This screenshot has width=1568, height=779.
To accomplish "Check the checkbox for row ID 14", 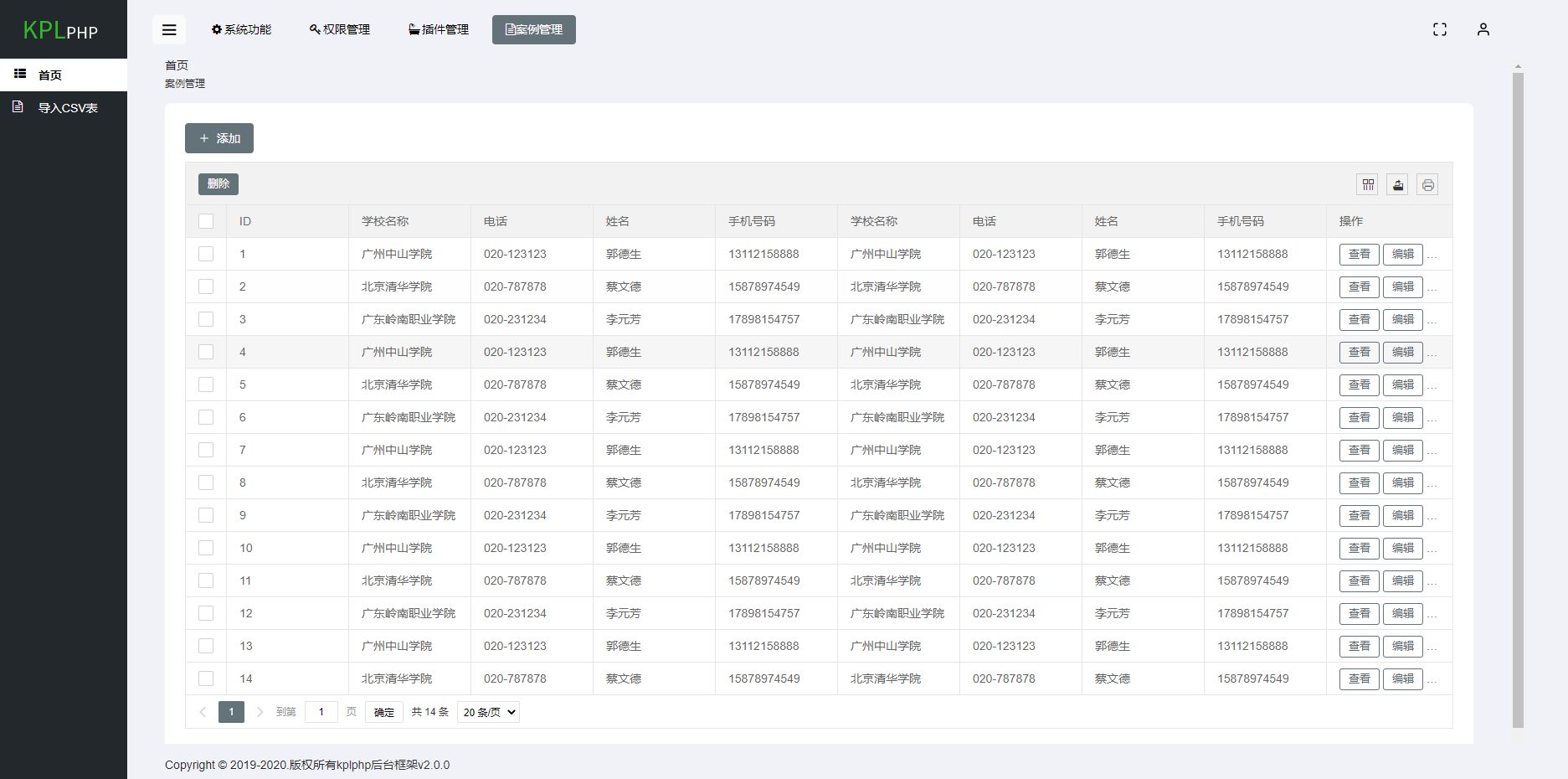I will pos(206,678).
